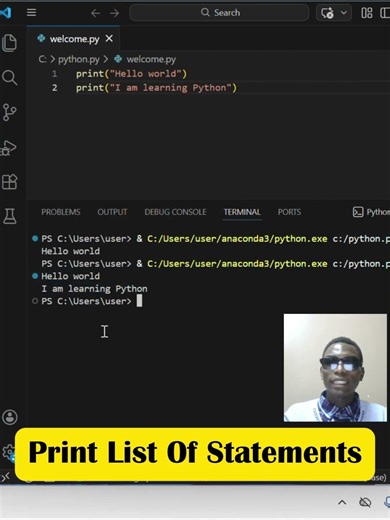This screenshot has height=520, width=390.
Task: Click terminal output 'I am learning Python'
Action: click(94, 289)
